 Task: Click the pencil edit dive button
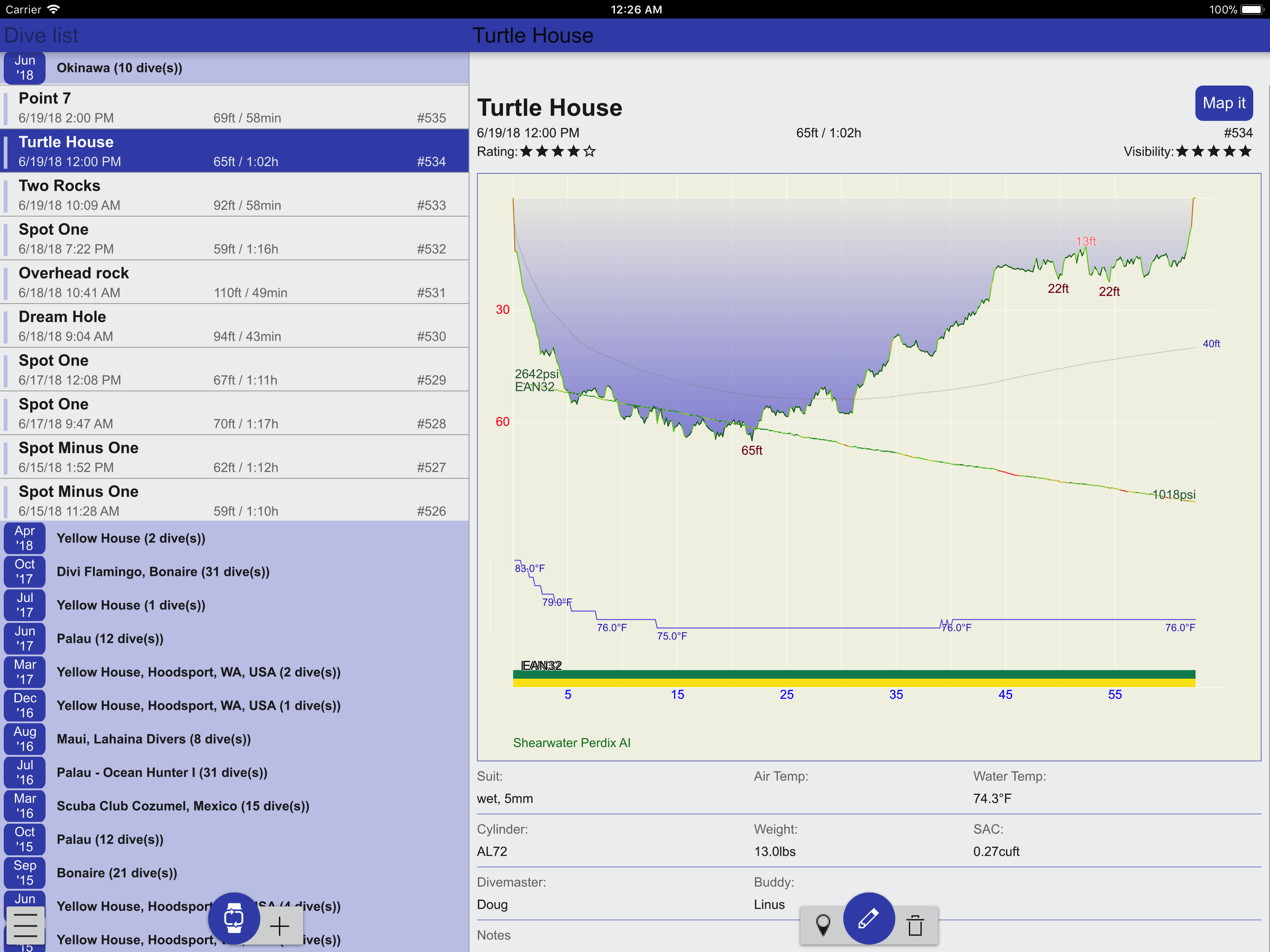pos(868,918)
